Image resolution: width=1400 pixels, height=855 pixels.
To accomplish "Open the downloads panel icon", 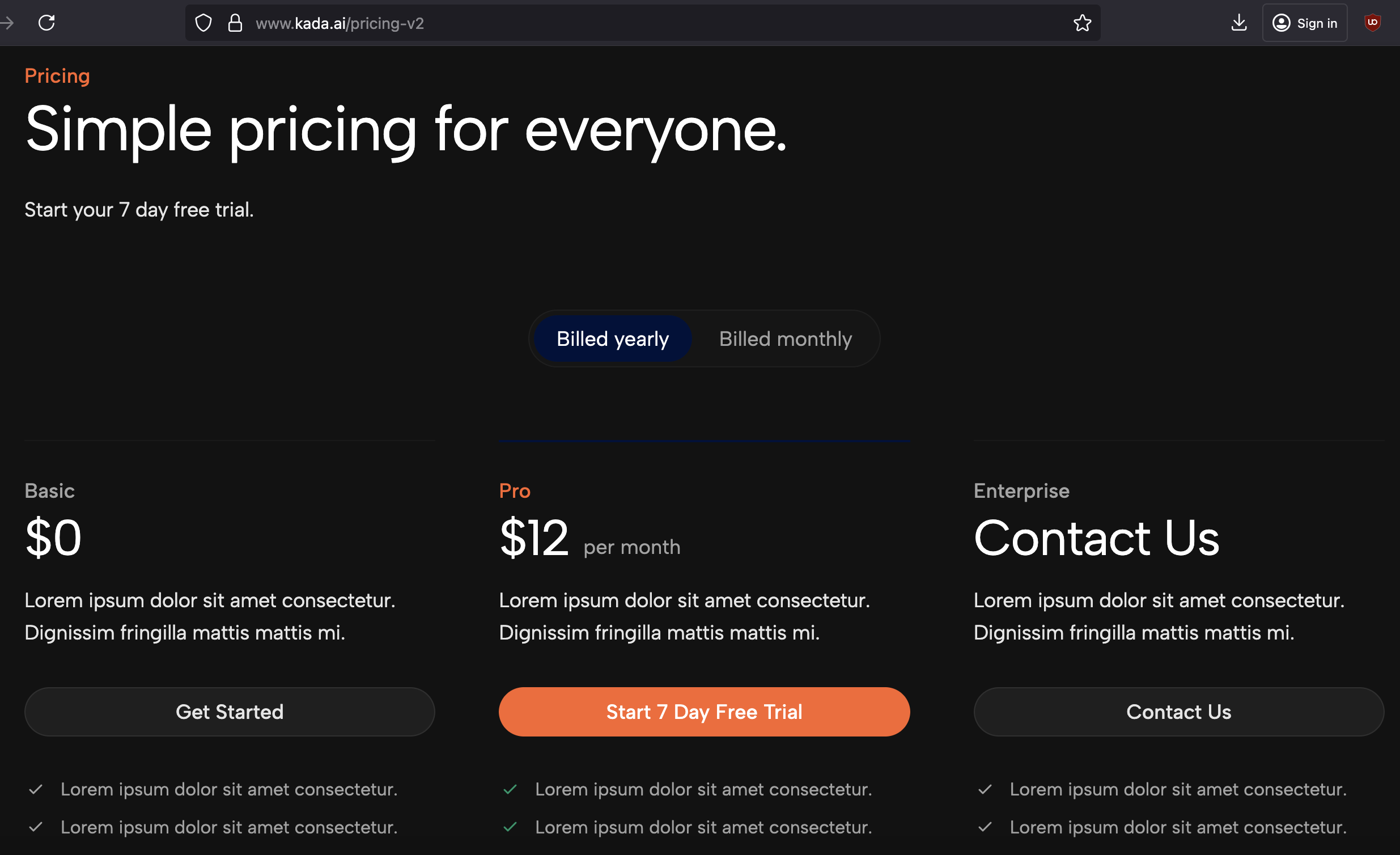I will [x=1238, y=23].
